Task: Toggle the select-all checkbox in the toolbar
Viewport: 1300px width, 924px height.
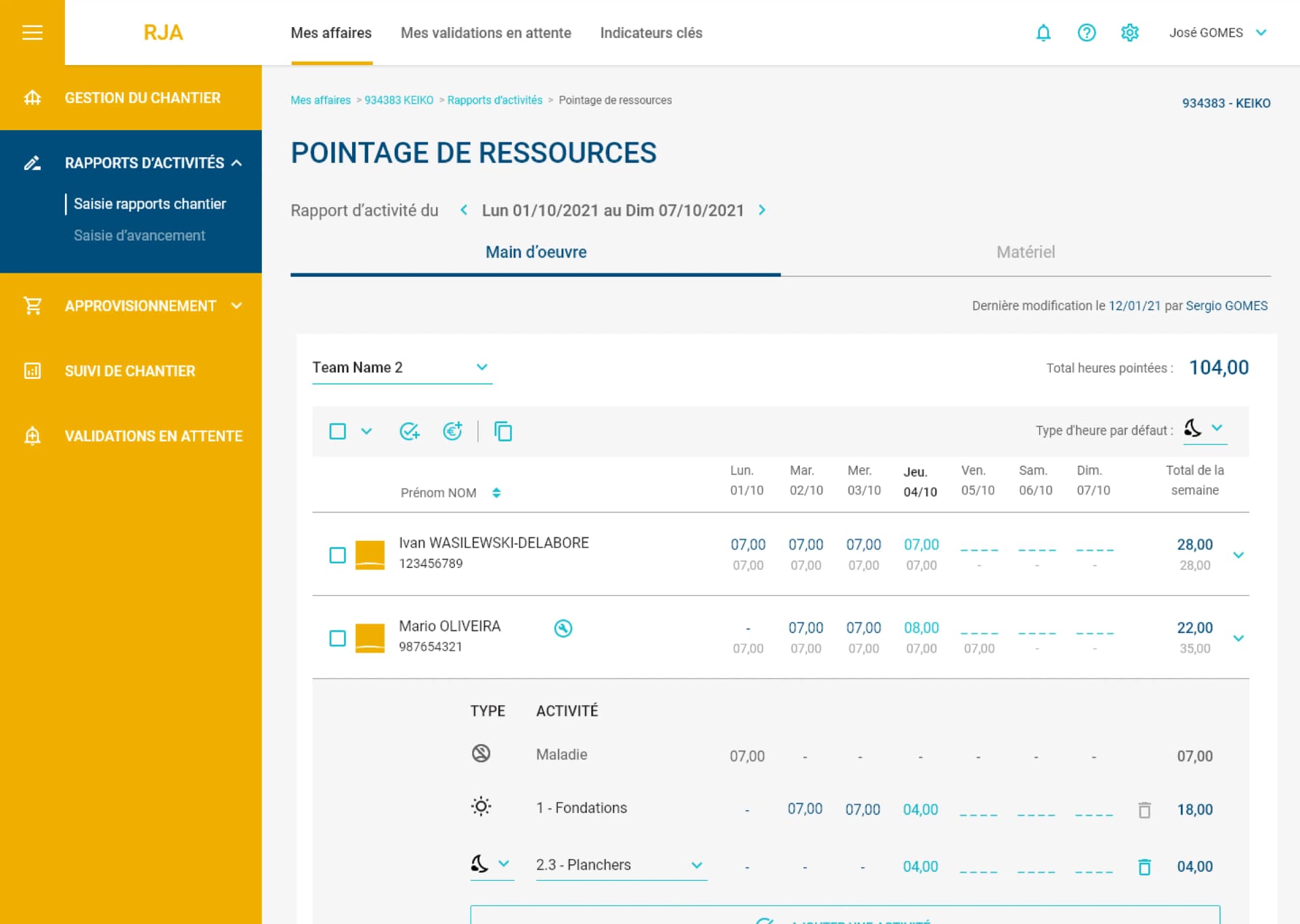Action: [337, 431]
